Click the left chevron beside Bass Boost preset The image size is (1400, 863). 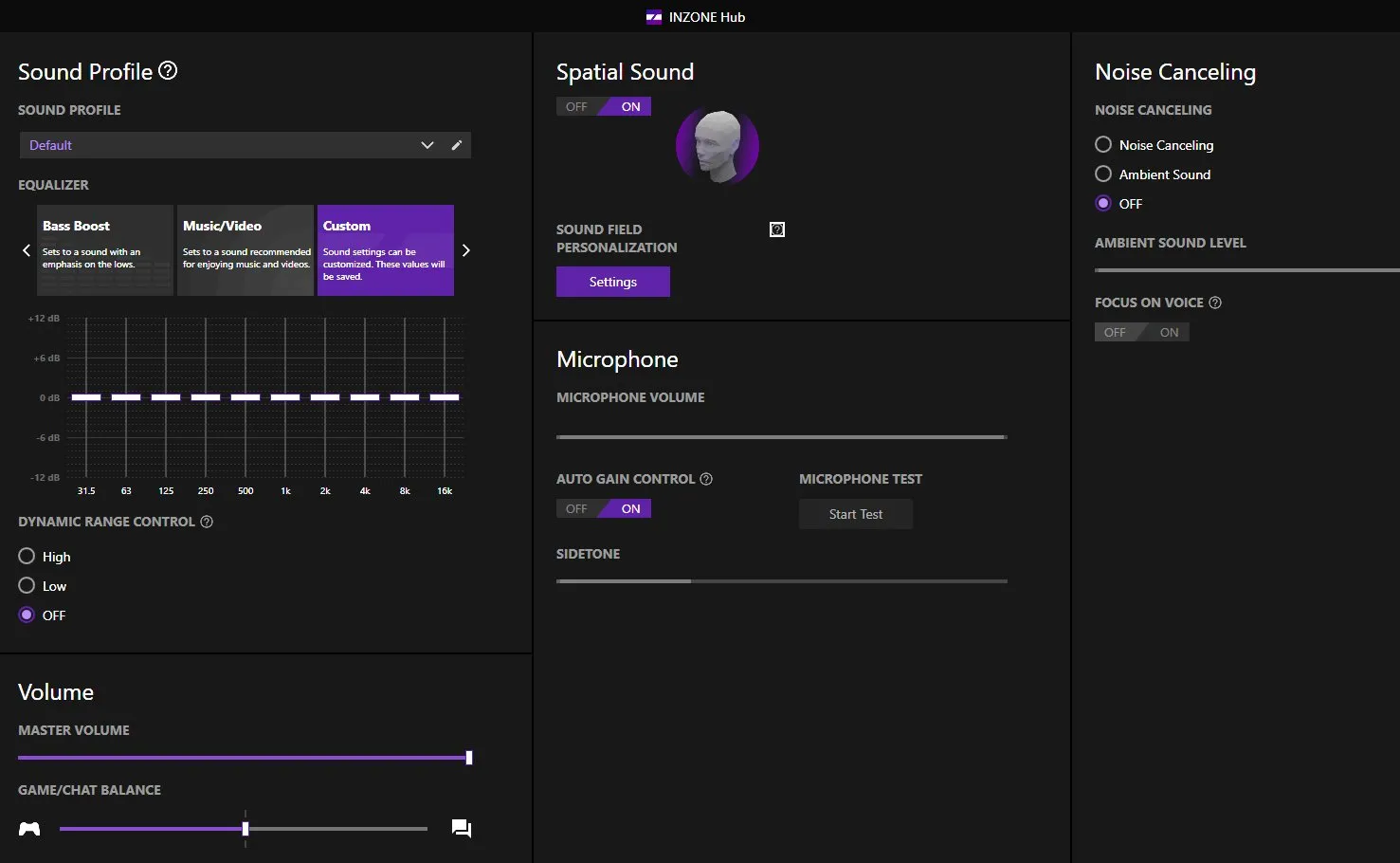[x=26, y=249]
